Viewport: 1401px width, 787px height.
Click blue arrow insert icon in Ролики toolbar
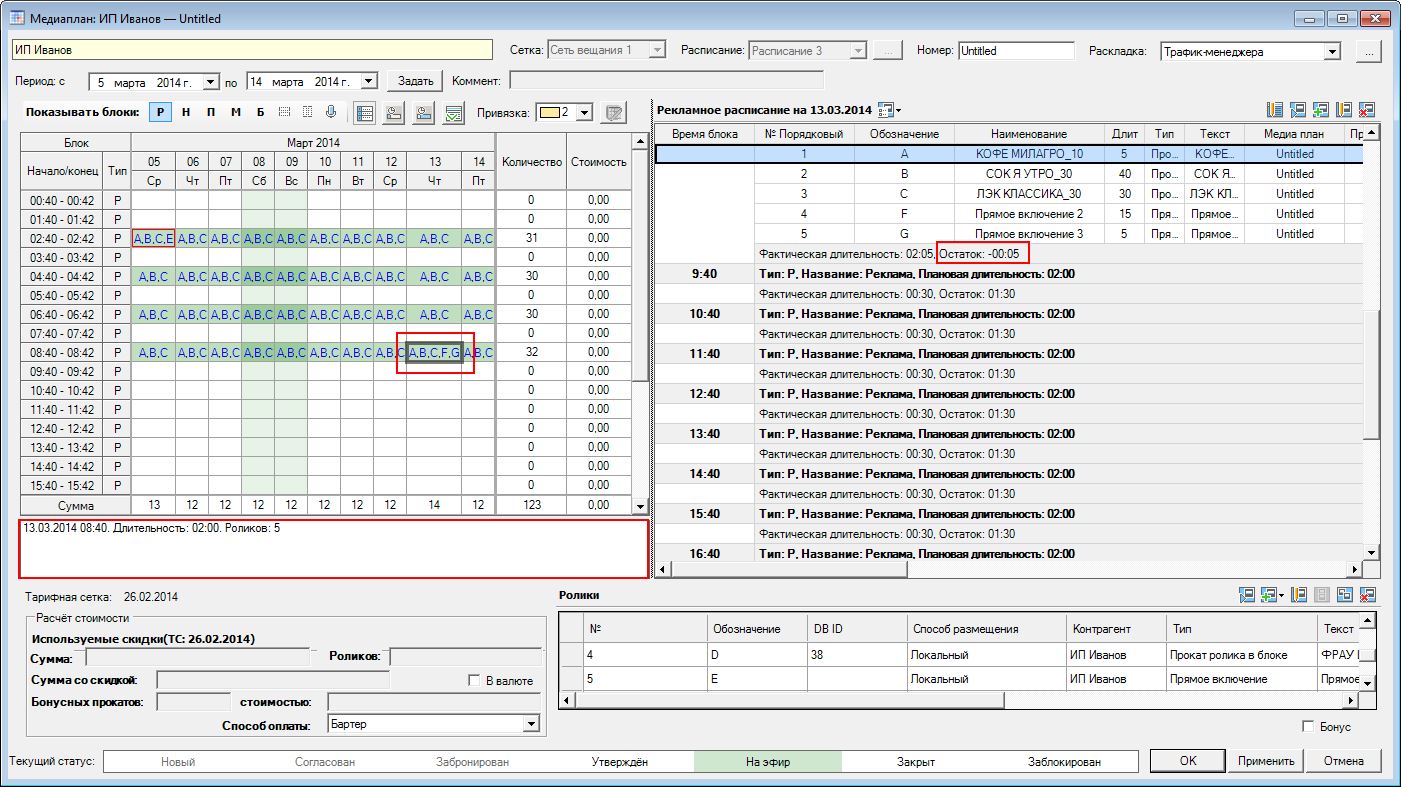point(1247,595)
